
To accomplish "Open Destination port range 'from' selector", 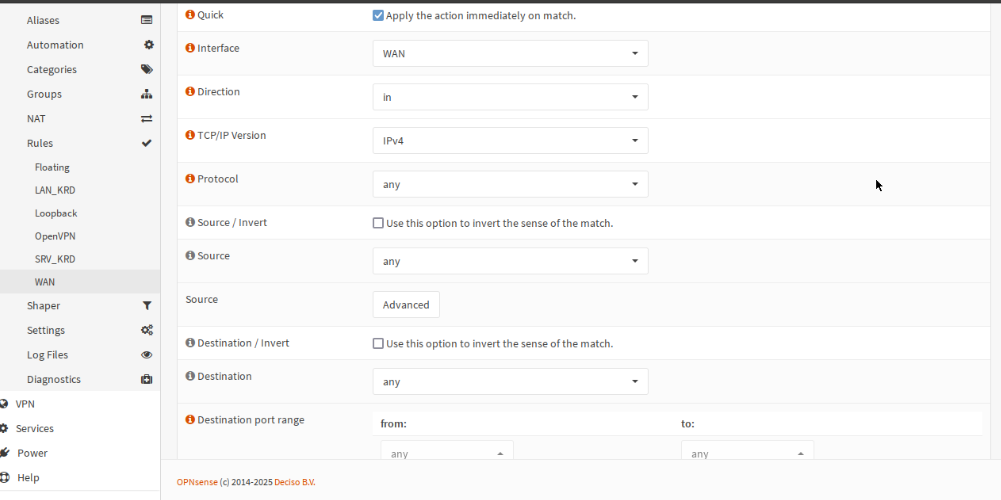I will 447,453.
